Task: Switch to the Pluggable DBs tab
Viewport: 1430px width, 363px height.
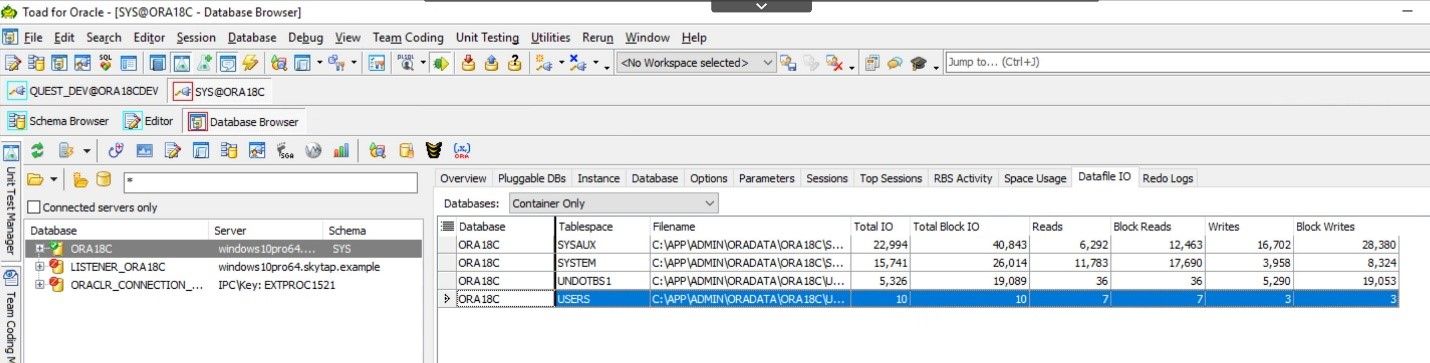Action: tap(531, 178)
